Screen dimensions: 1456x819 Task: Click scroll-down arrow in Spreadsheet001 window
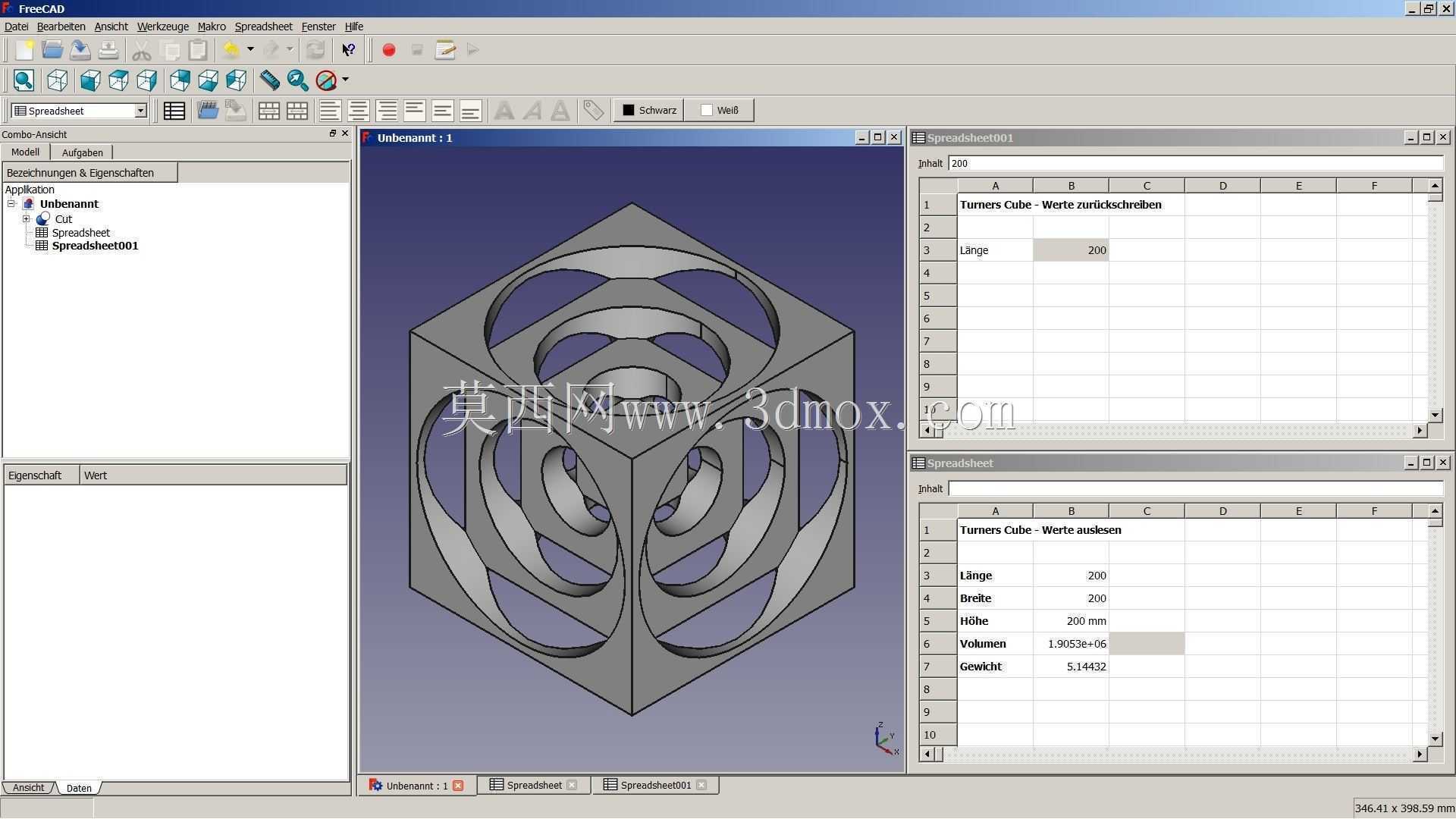click(x=1435, y=415)
